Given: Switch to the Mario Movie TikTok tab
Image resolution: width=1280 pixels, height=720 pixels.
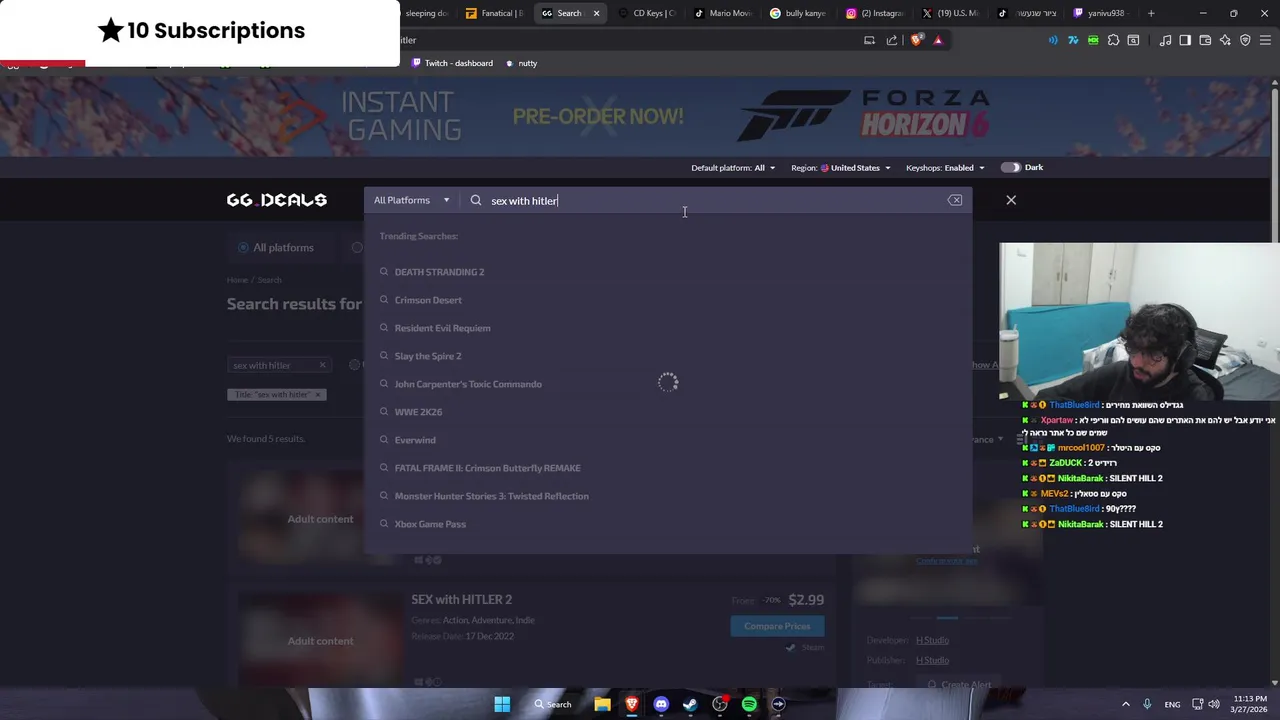Looking at the screenshot, I should click(x=722, y=13).
